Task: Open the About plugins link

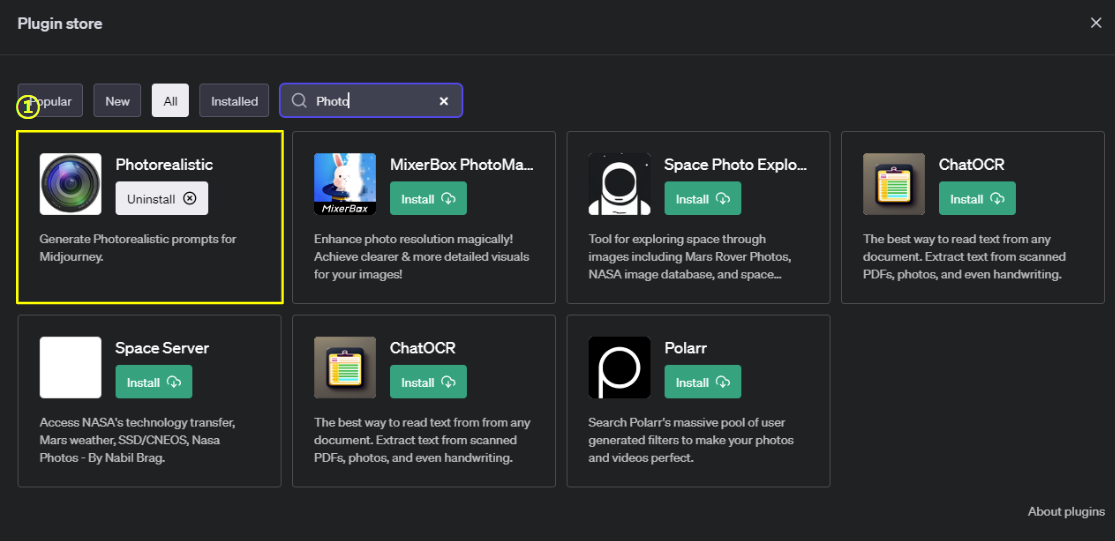Action: pos(1066,511)
